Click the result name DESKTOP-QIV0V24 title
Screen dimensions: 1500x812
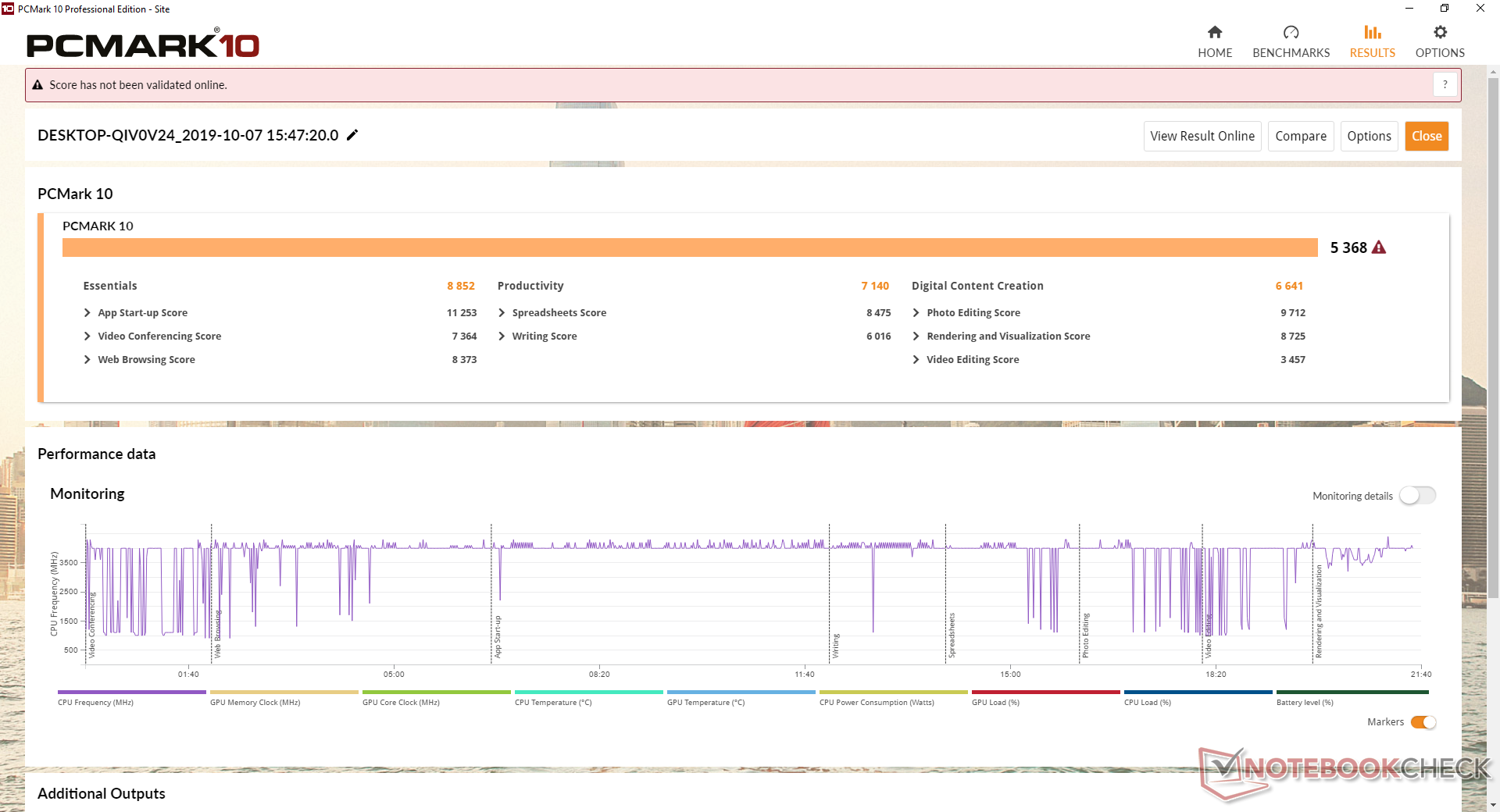[x=187, y=135]
